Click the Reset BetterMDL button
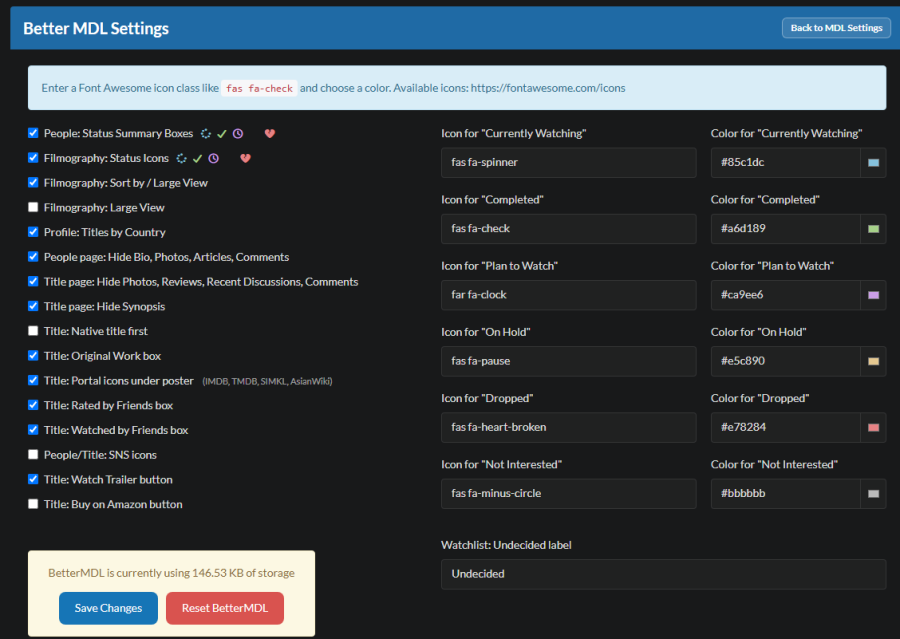Image resolution: width=900 pixels, height=639 pixels. coord(225,608)
